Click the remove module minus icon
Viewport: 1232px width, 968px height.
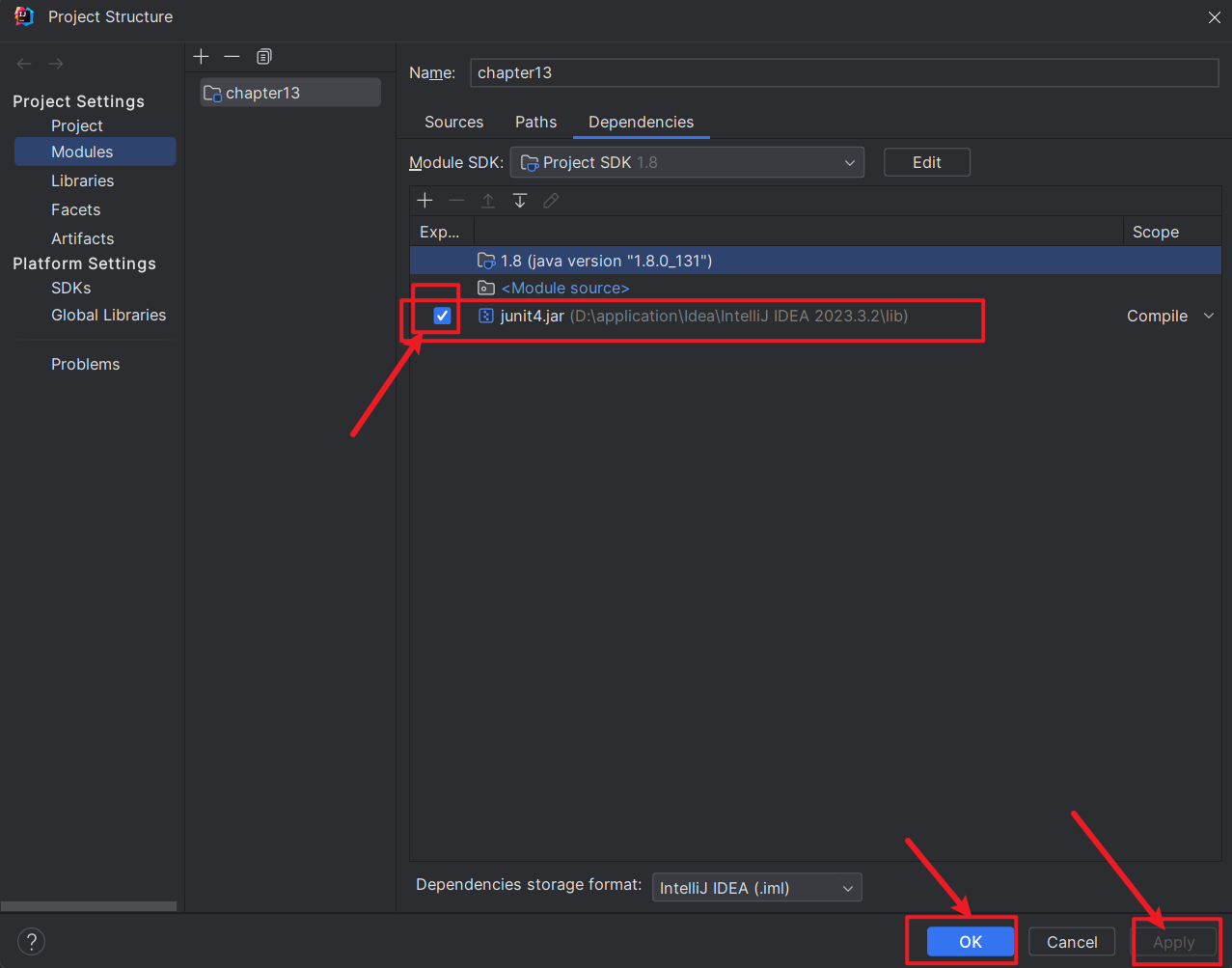(x=232, y=56)
